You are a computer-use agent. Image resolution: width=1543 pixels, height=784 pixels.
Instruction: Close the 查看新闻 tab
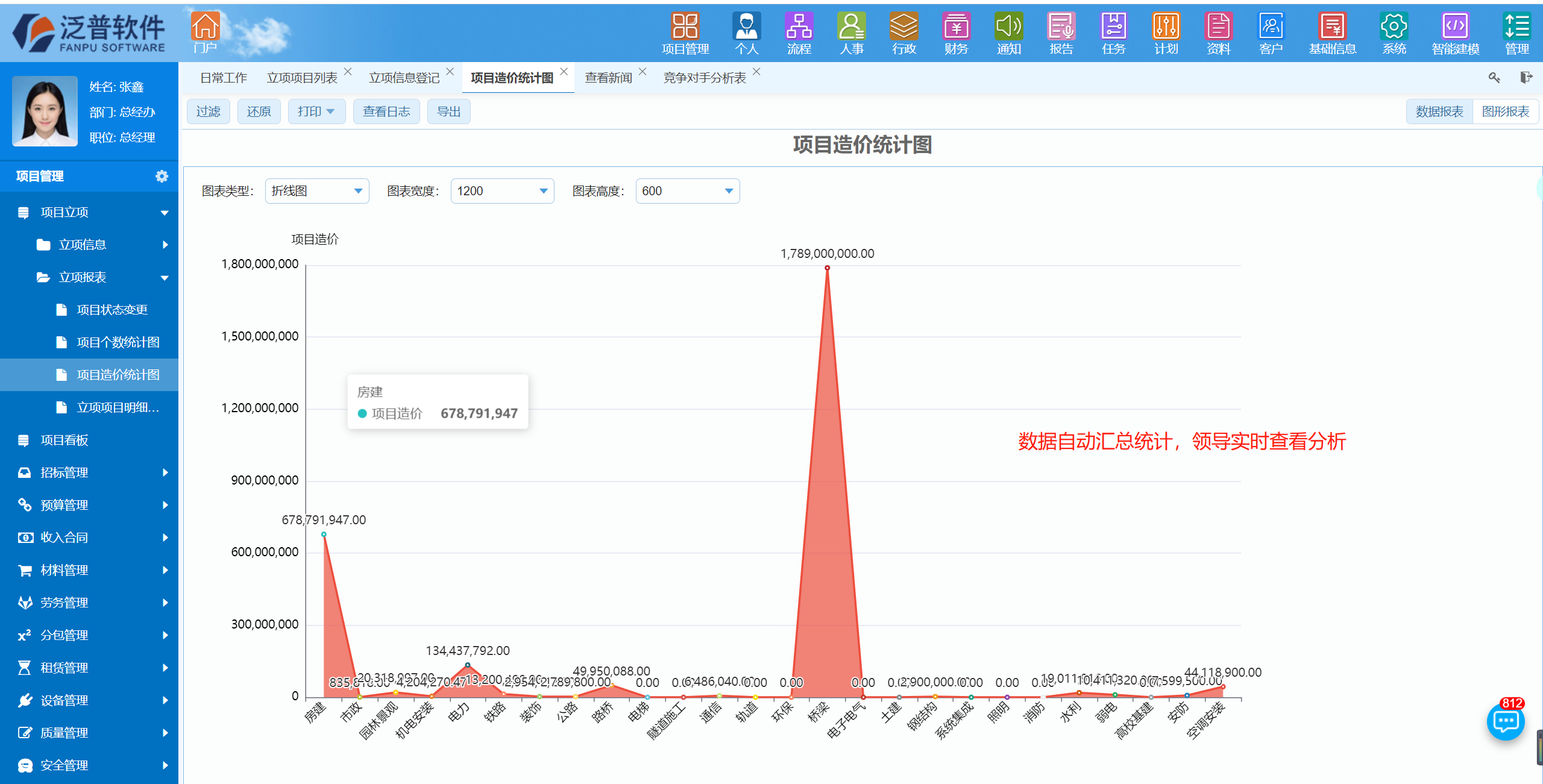coord(643,72)
